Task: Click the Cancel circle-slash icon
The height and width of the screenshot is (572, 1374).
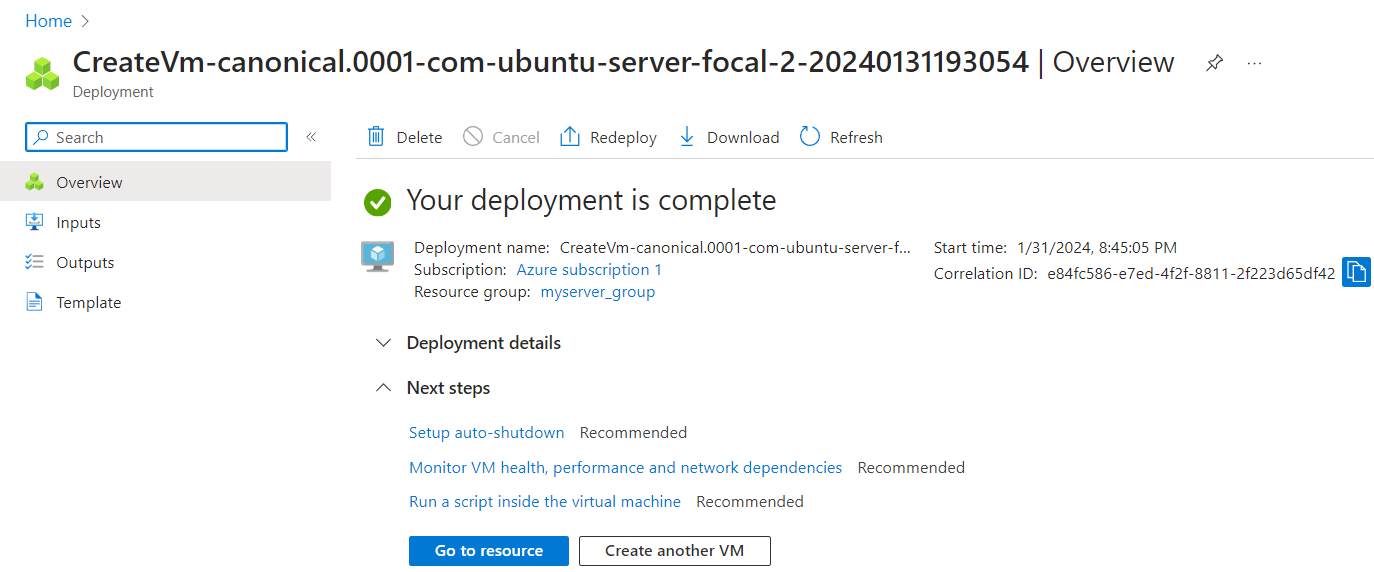Action: (473, 137)
